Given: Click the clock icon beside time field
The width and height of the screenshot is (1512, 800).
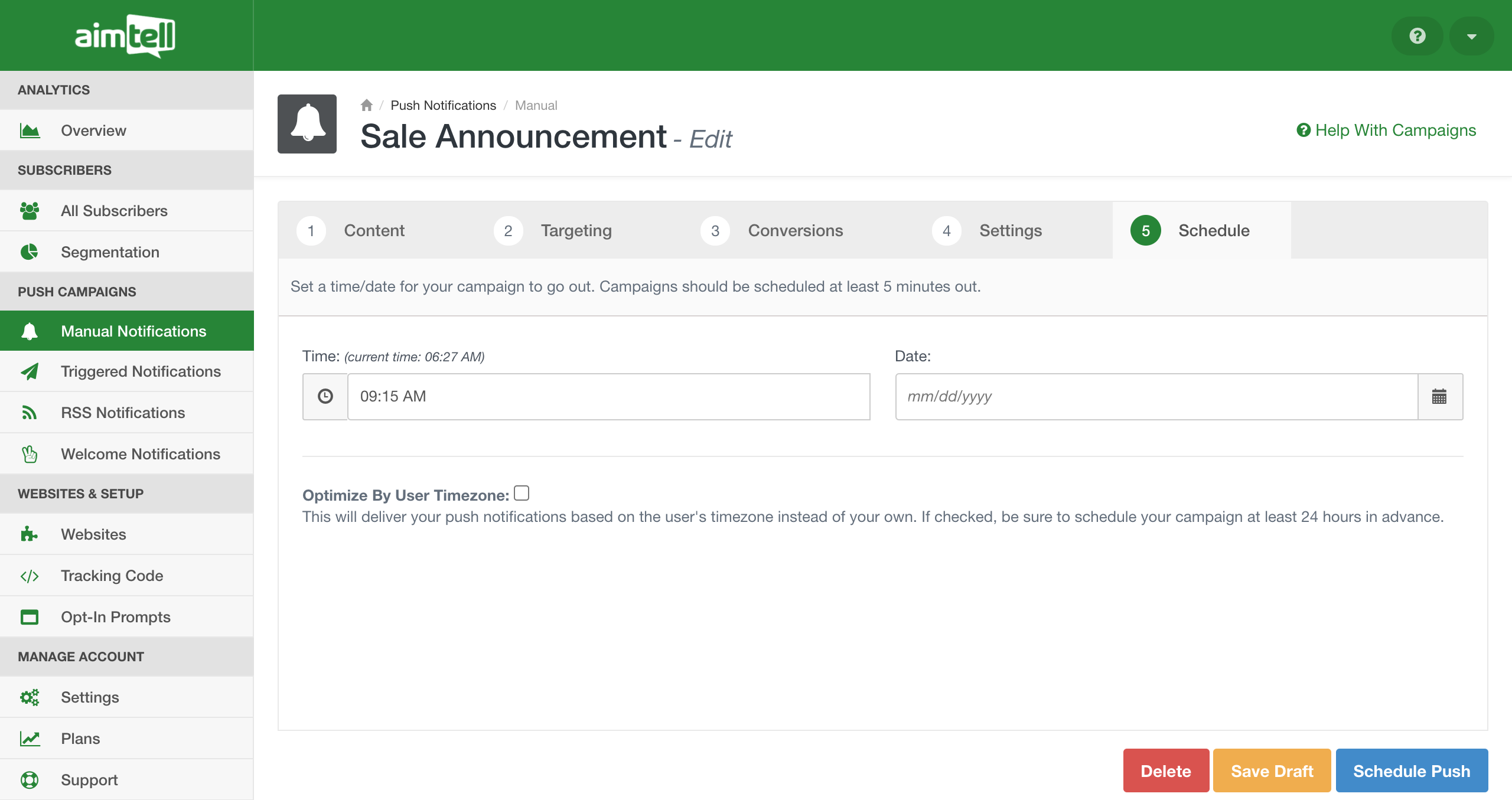Looking at the screenshot, I should [325, 396].
